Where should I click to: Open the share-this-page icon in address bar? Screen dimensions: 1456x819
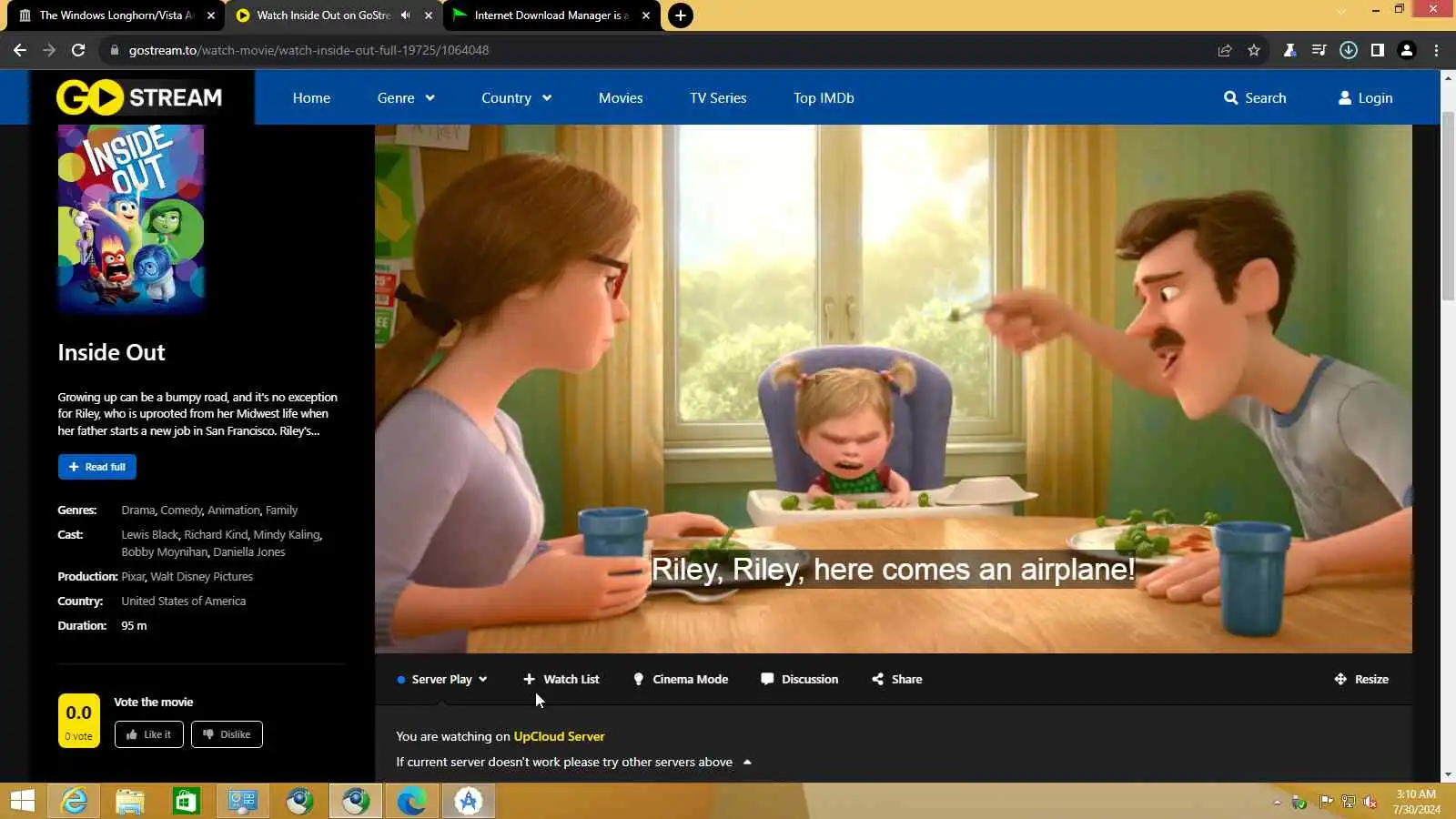tap(1225, 50)
